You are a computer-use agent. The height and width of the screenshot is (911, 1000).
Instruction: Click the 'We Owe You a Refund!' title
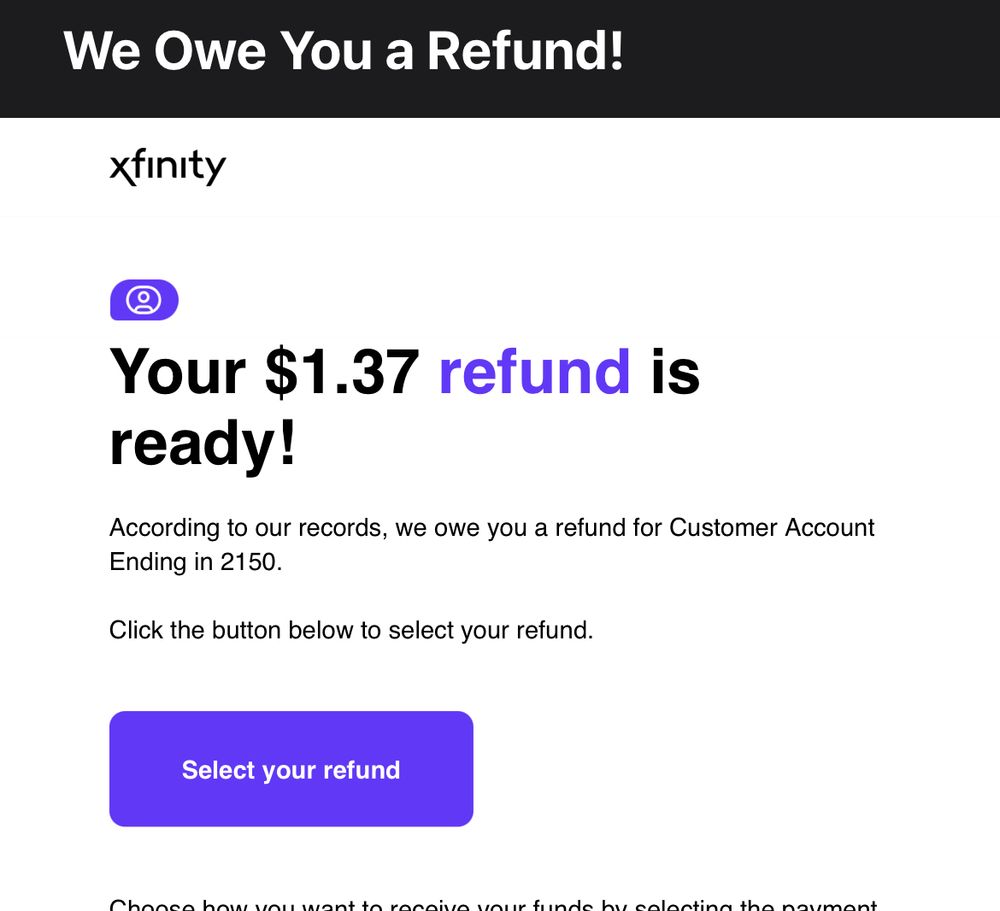343,51
